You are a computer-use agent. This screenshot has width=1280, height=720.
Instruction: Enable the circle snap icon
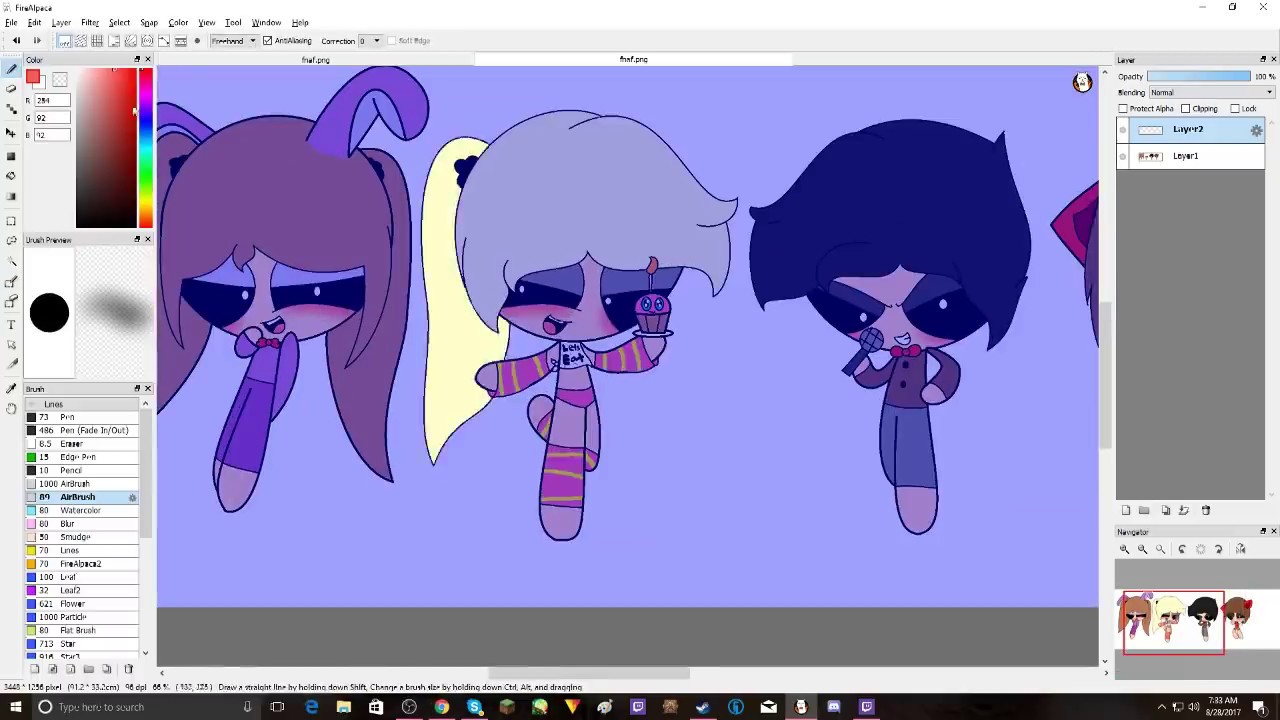(147, 41)
